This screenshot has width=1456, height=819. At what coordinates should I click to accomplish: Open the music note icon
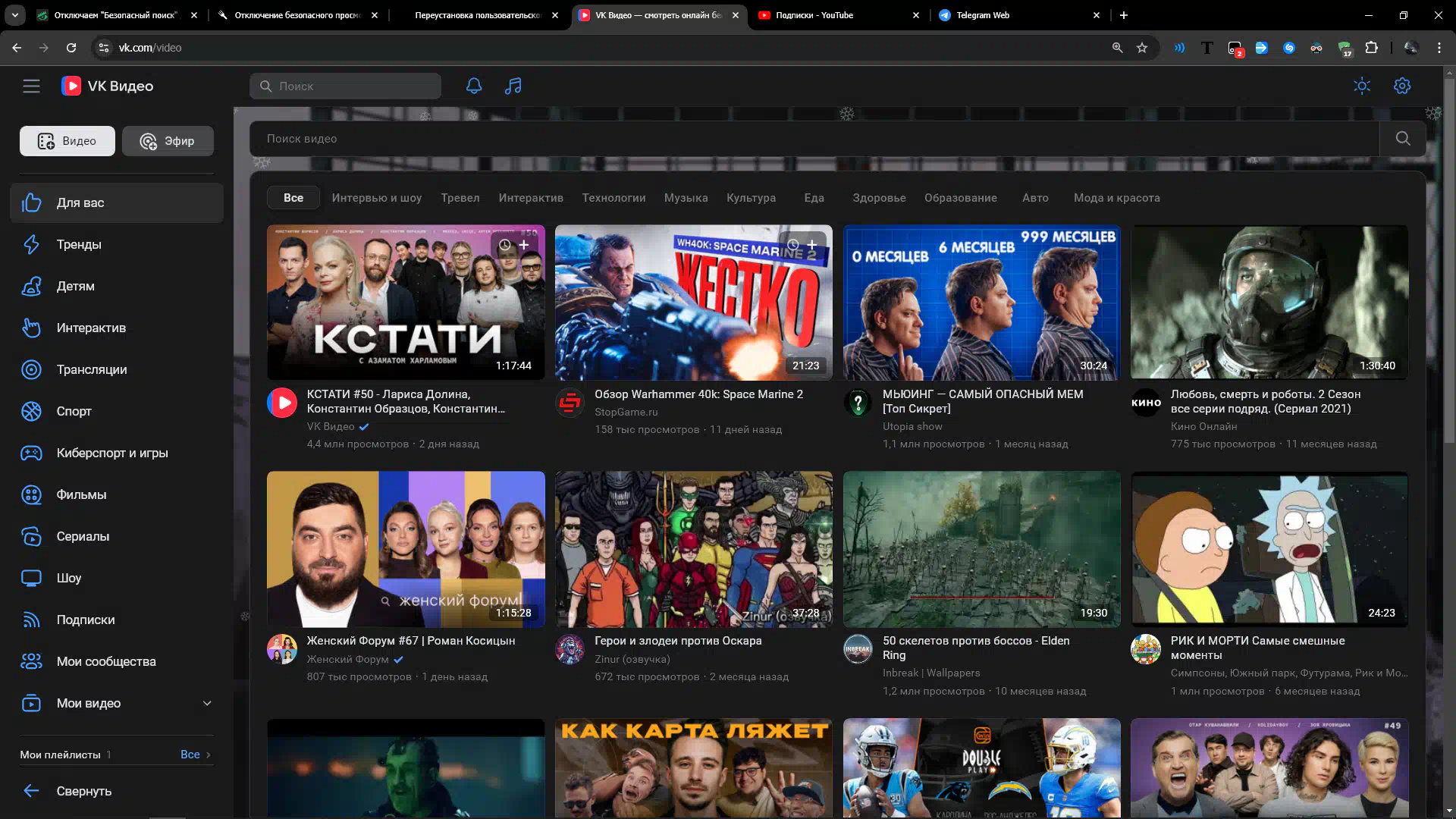point(513,86)
